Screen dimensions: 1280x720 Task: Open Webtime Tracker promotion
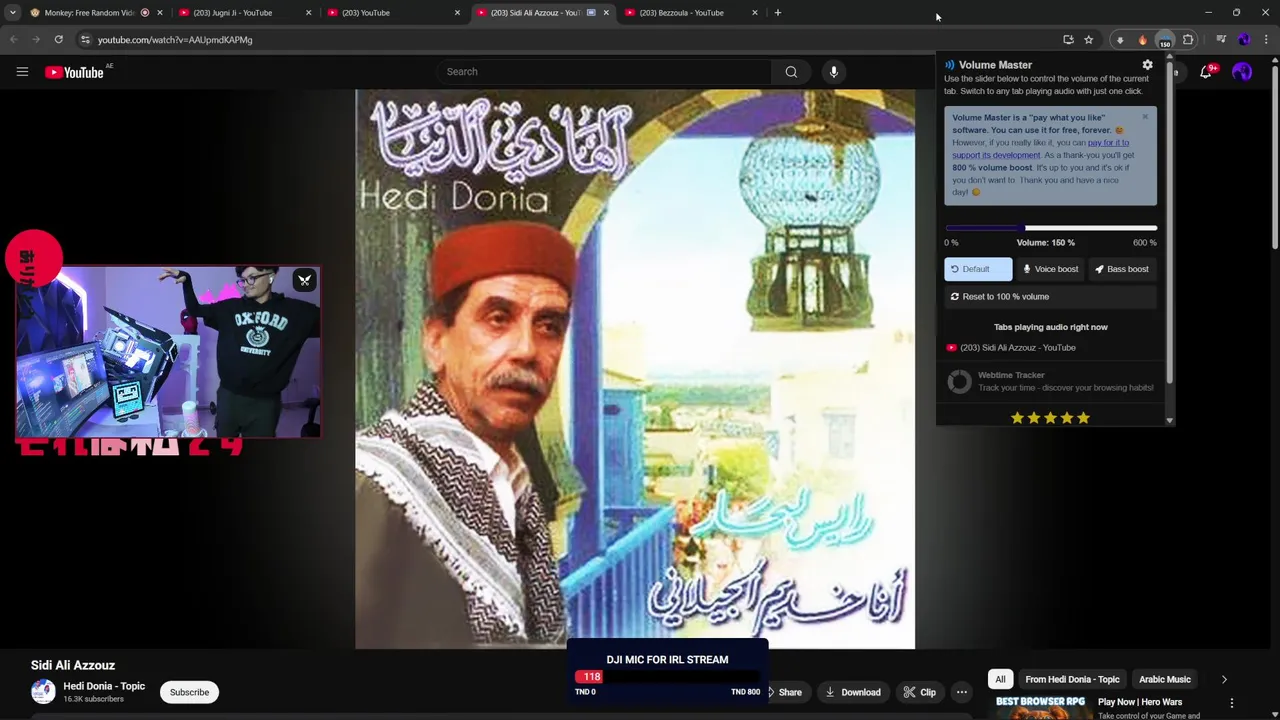coord(1050,381)
